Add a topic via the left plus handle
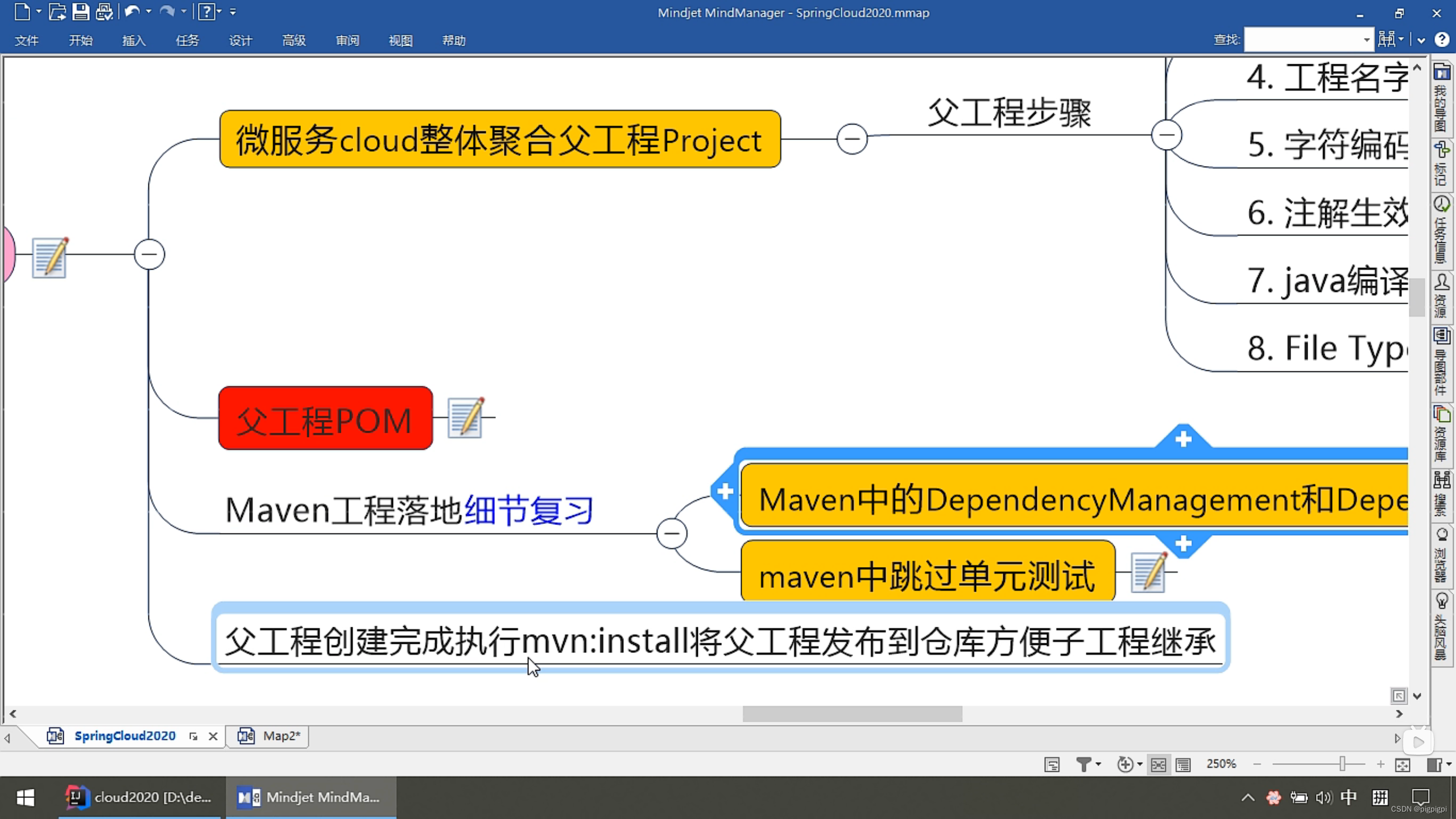The image size is (1456, 819). click(x=725, y=491)
